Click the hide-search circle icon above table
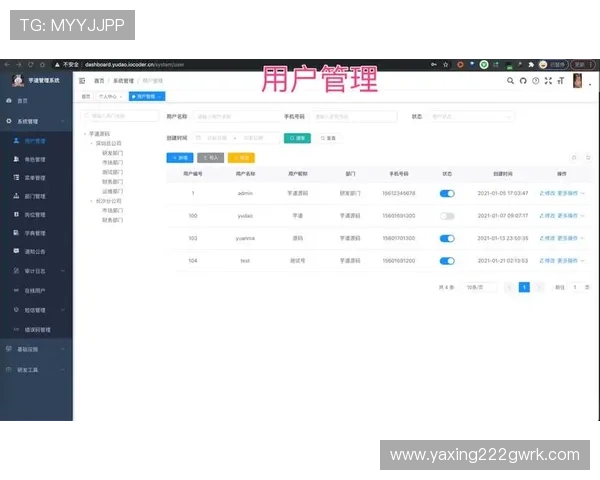The height and width of the screenshot is (480, 600). (x=574, y=158)
